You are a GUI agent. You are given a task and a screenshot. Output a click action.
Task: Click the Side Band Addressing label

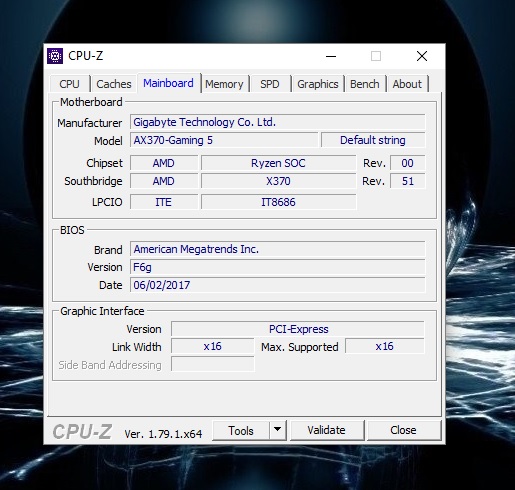[x=110, y=365]
